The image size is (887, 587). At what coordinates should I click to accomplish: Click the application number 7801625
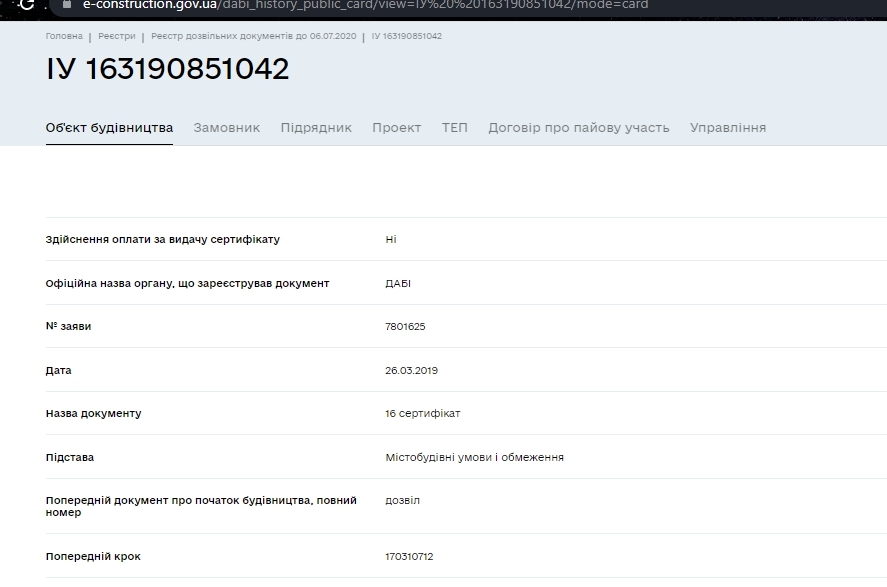tap(405, 326)
